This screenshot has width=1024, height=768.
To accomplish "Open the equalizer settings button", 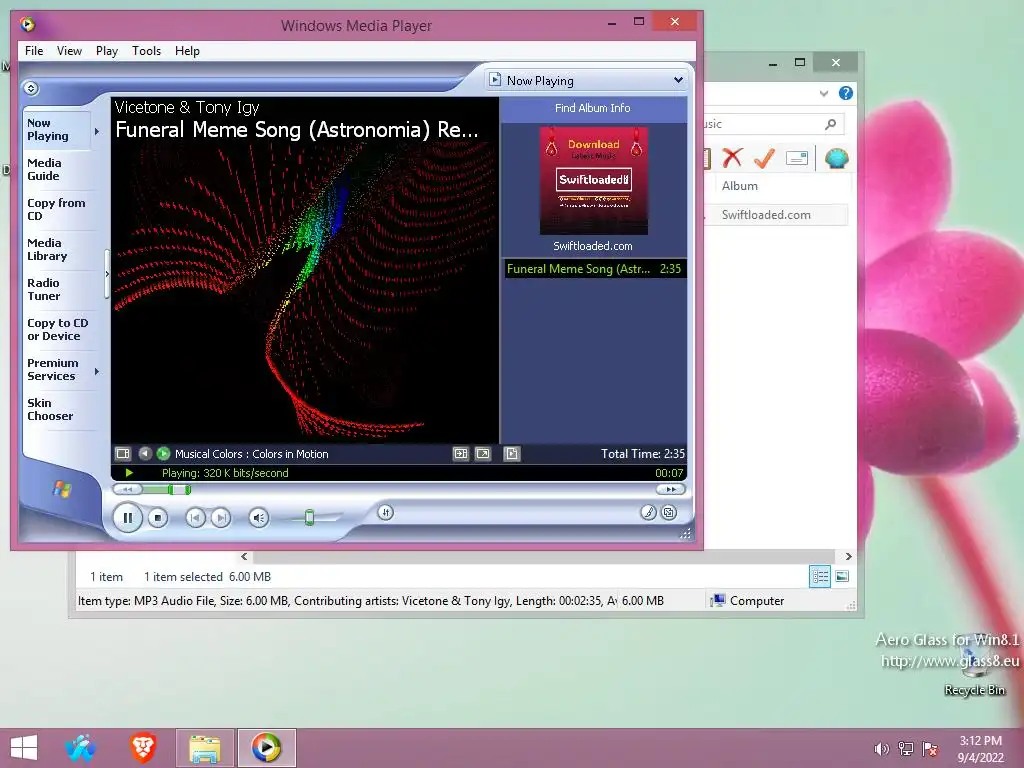I will [x=385, y=513].
